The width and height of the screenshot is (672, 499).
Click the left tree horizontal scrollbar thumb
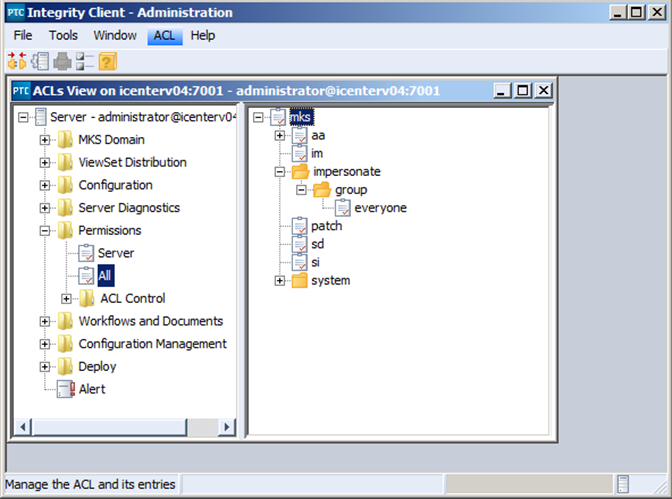pyautogui.click(x=109, y=427)
